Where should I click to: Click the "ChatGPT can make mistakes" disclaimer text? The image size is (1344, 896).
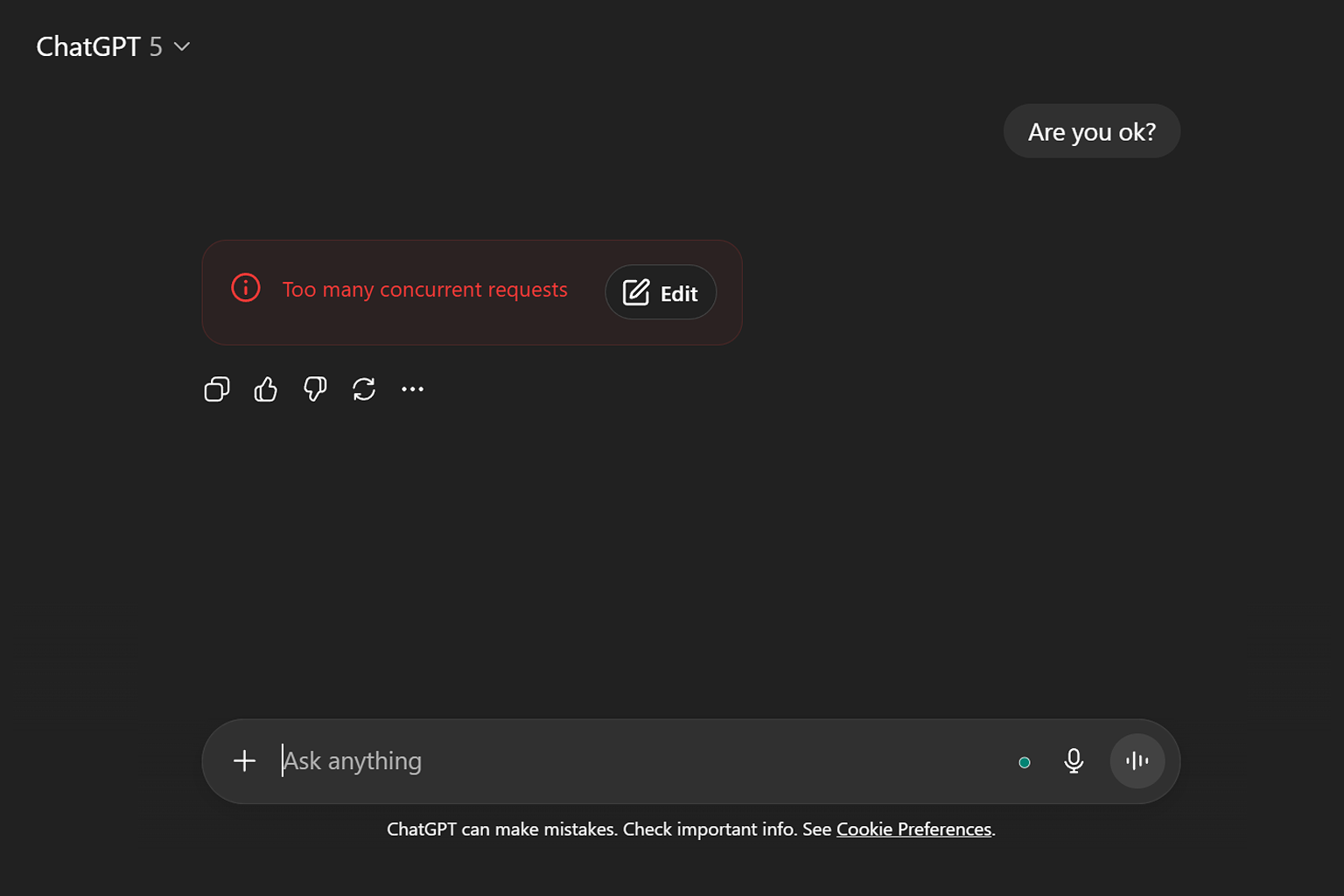coord(501,829)
